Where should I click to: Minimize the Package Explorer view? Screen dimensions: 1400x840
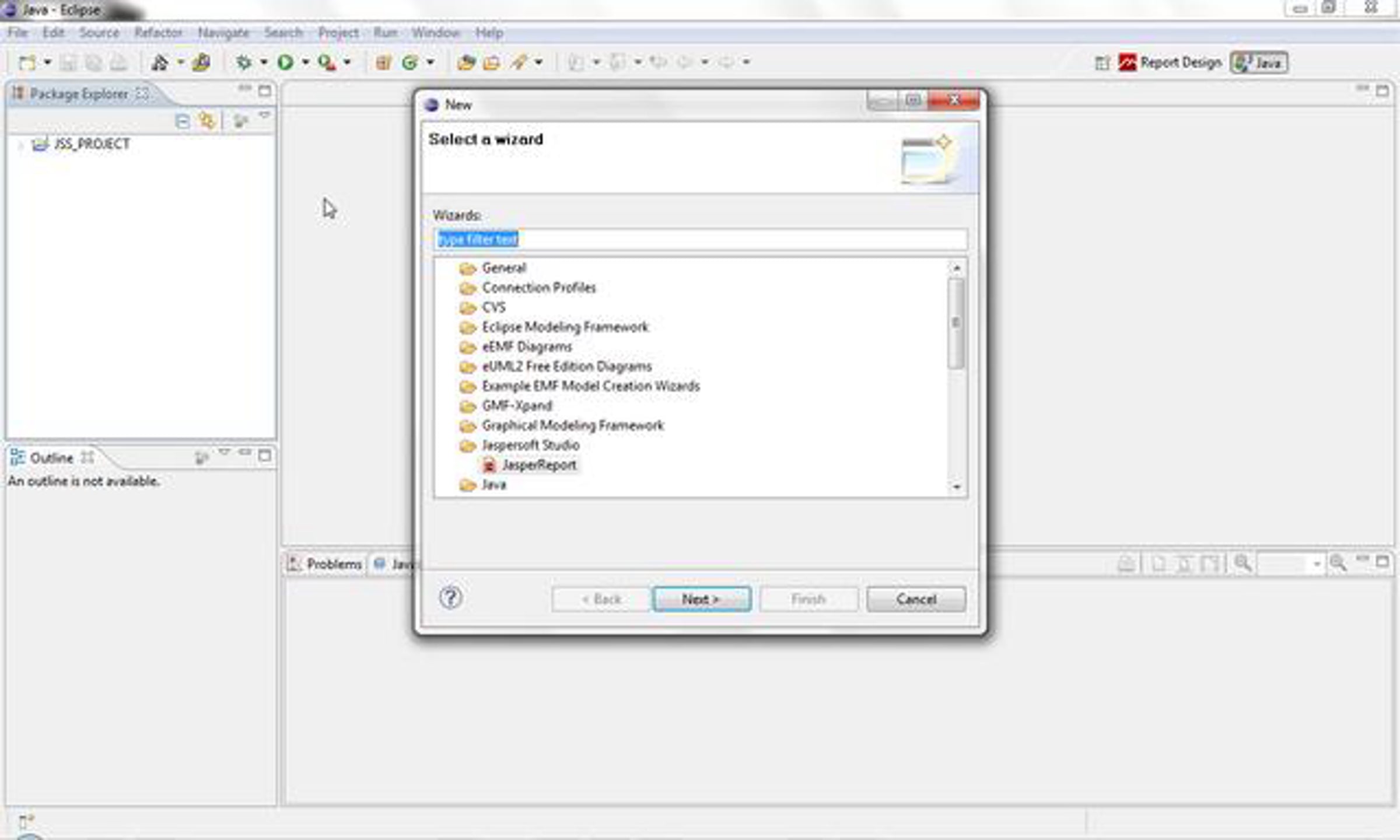point(244,88)
